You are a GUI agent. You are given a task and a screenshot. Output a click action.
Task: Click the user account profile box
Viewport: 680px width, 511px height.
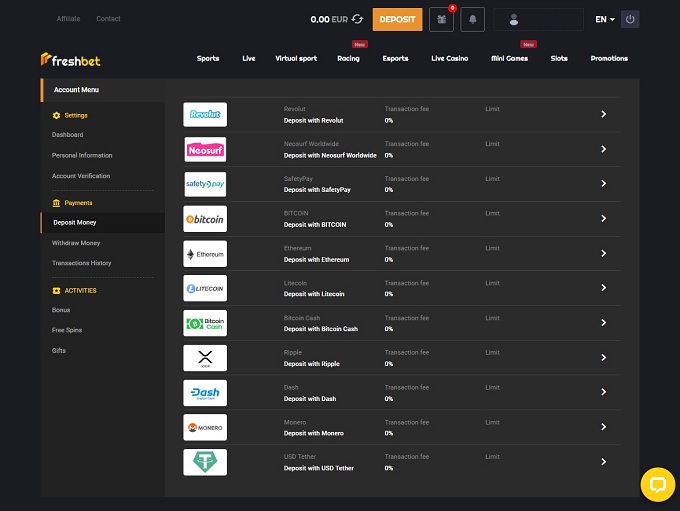pyautogui.click(x=538, y=19)
